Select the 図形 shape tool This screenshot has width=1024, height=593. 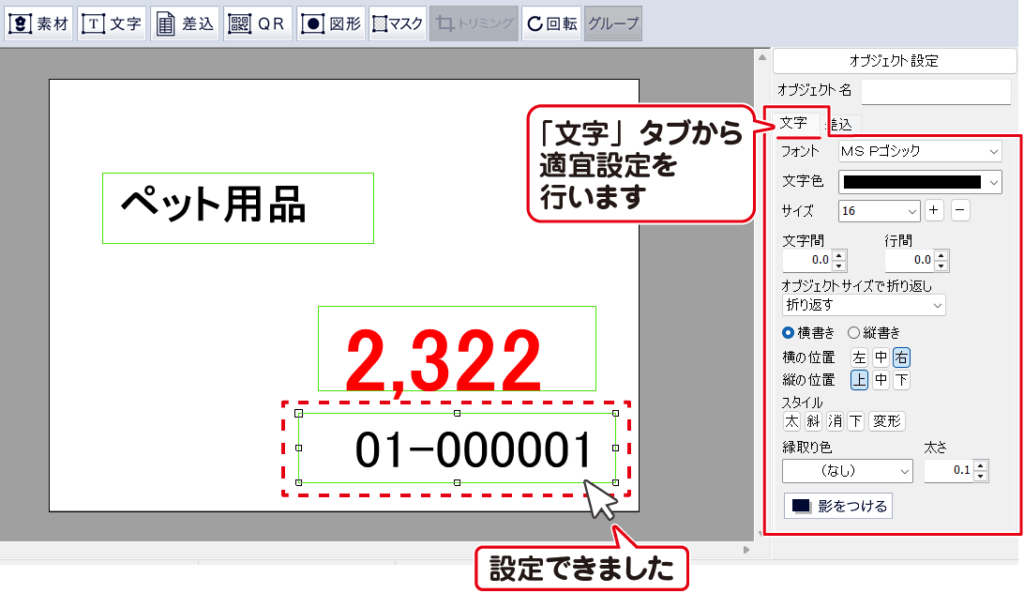tap(331, 24)
